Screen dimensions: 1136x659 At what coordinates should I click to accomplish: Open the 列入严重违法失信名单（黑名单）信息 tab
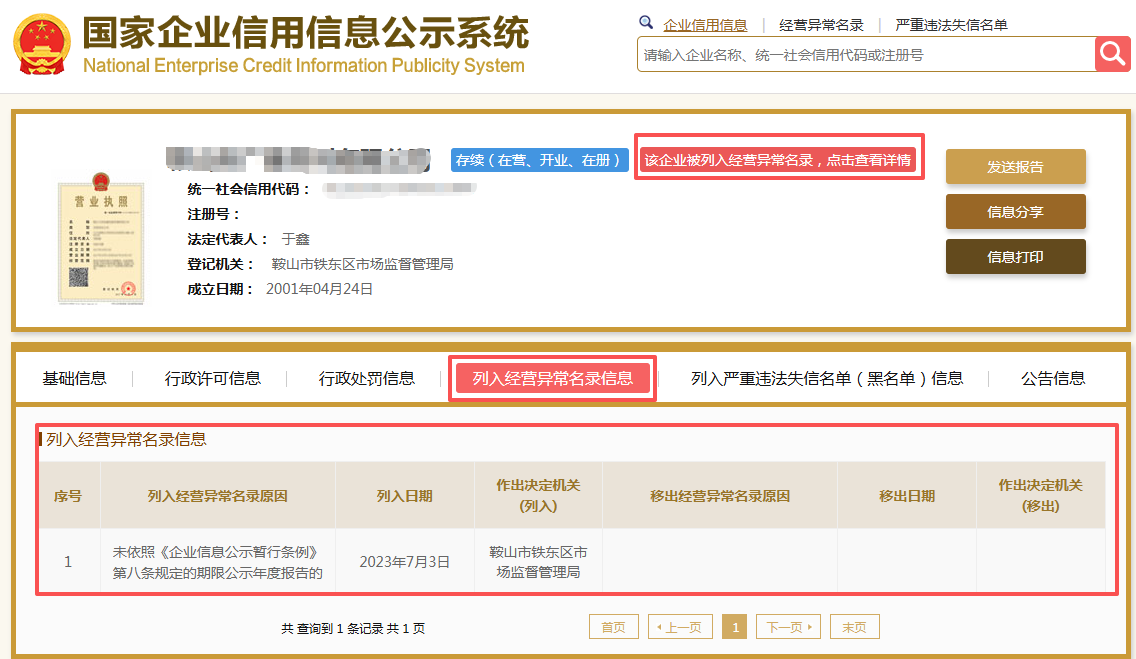click(827, 378)
